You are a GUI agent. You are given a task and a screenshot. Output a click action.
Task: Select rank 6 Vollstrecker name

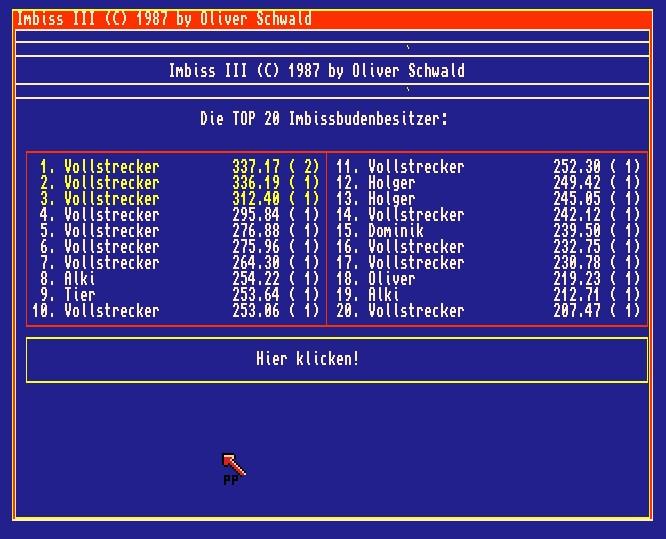(112, 247)
